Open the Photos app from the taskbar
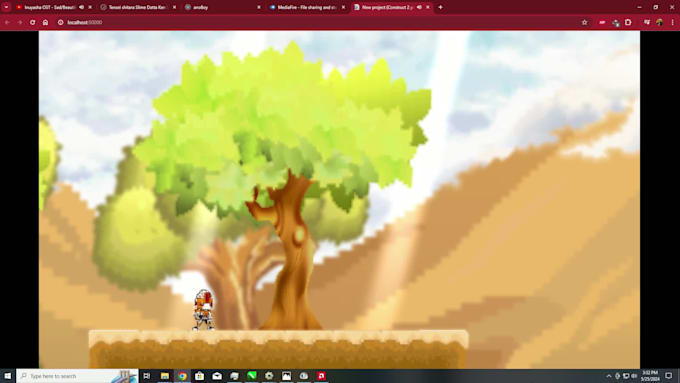The height and width of the screenshot is (383, 680). (286, 376)
